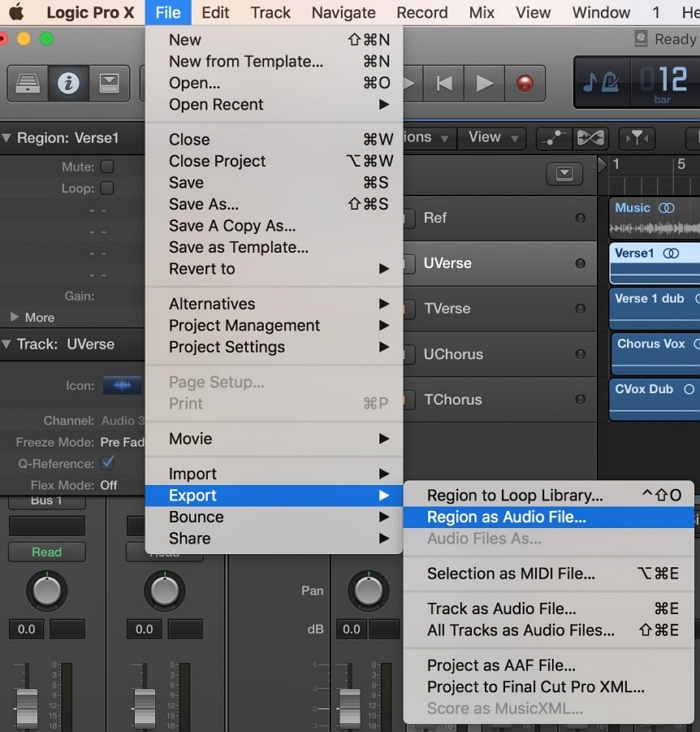Open the Navigate menu

click(x=344, y=12)
